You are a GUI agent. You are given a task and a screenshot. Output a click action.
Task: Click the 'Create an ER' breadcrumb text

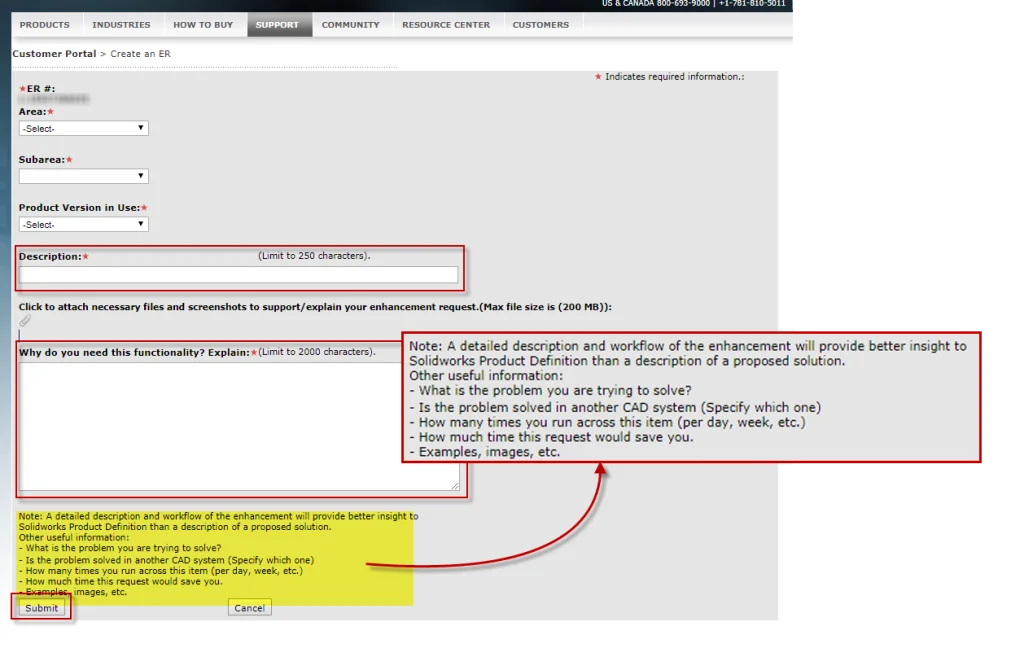[x=140, y=54]
